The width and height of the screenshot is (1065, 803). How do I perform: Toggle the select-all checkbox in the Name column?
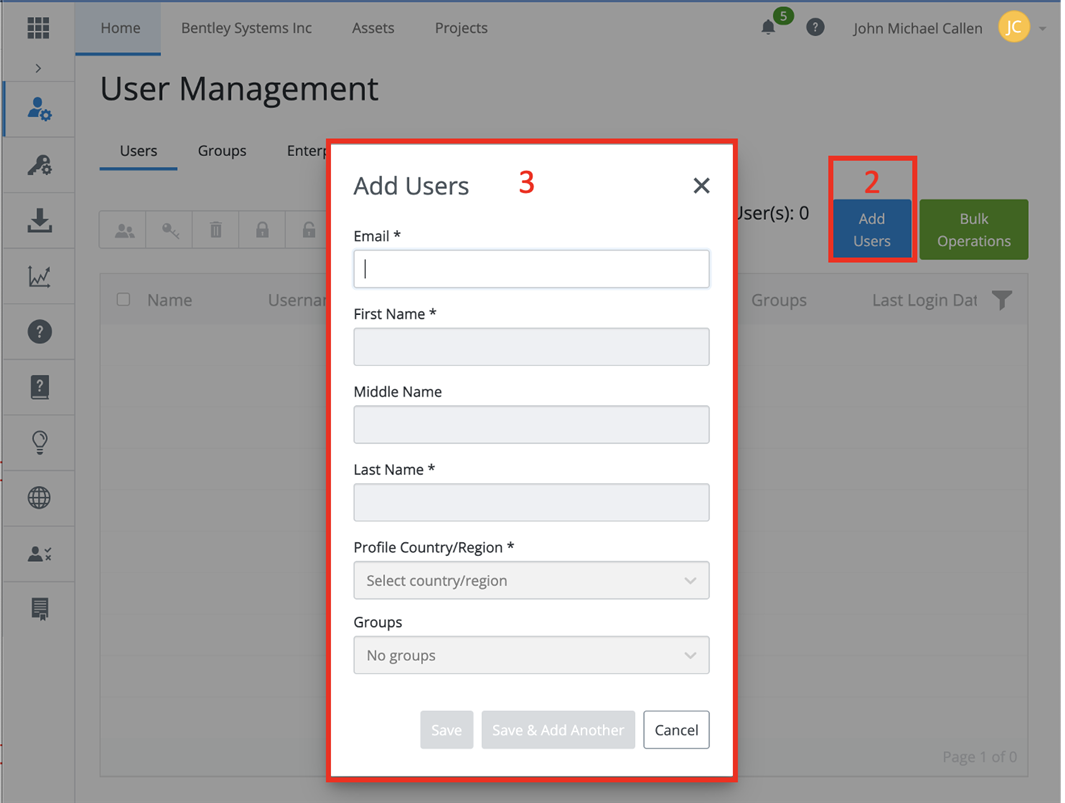(x=123, y=299)
